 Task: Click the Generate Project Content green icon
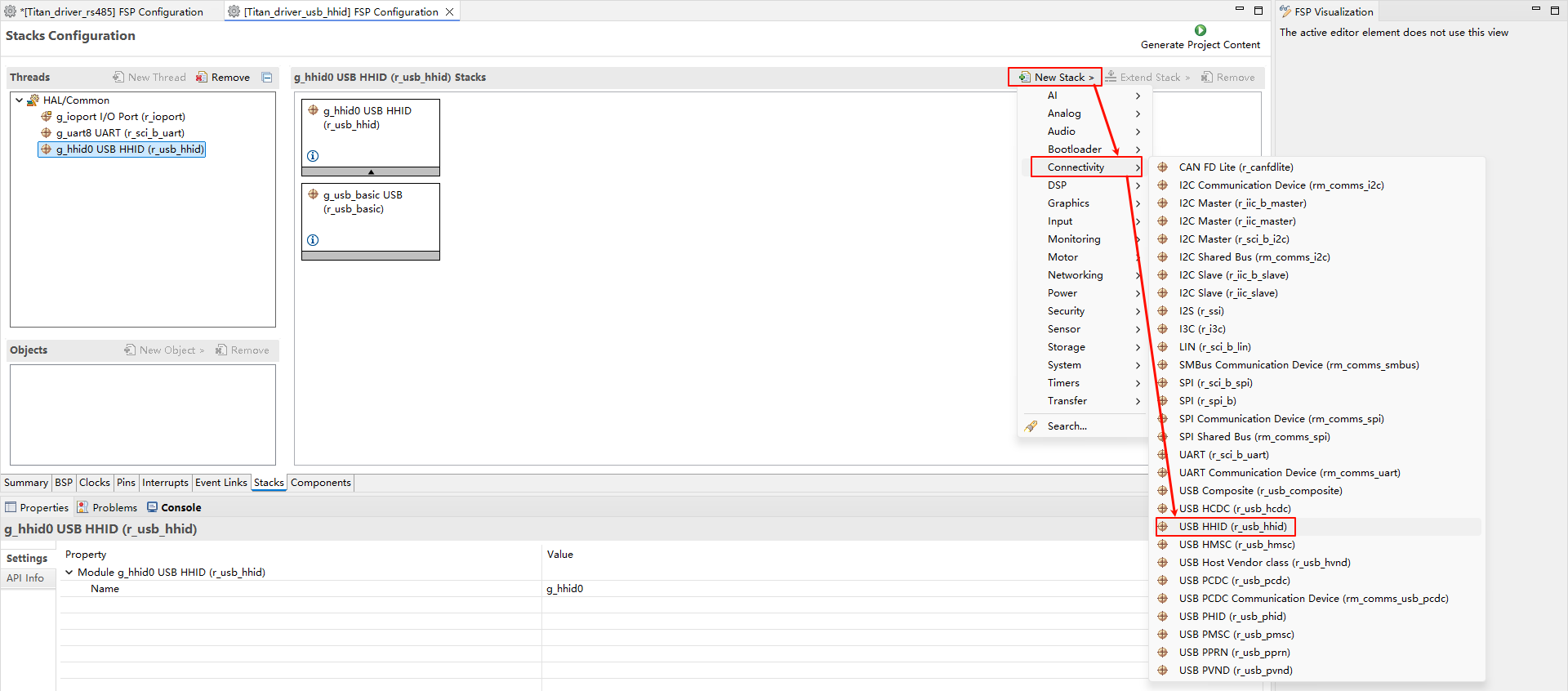click(1200, 30)
